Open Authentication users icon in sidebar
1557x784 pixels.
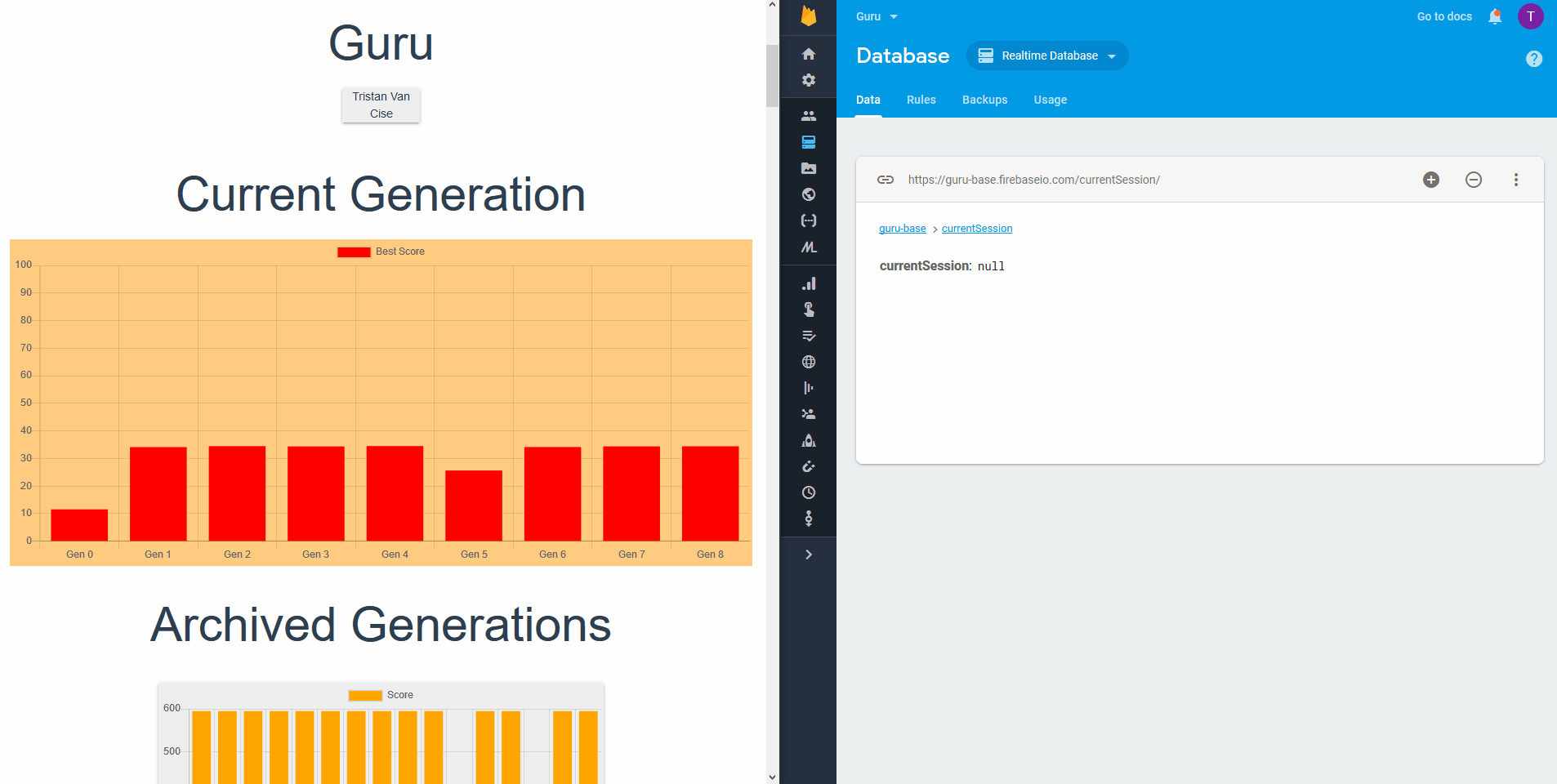tap(809, 116)
